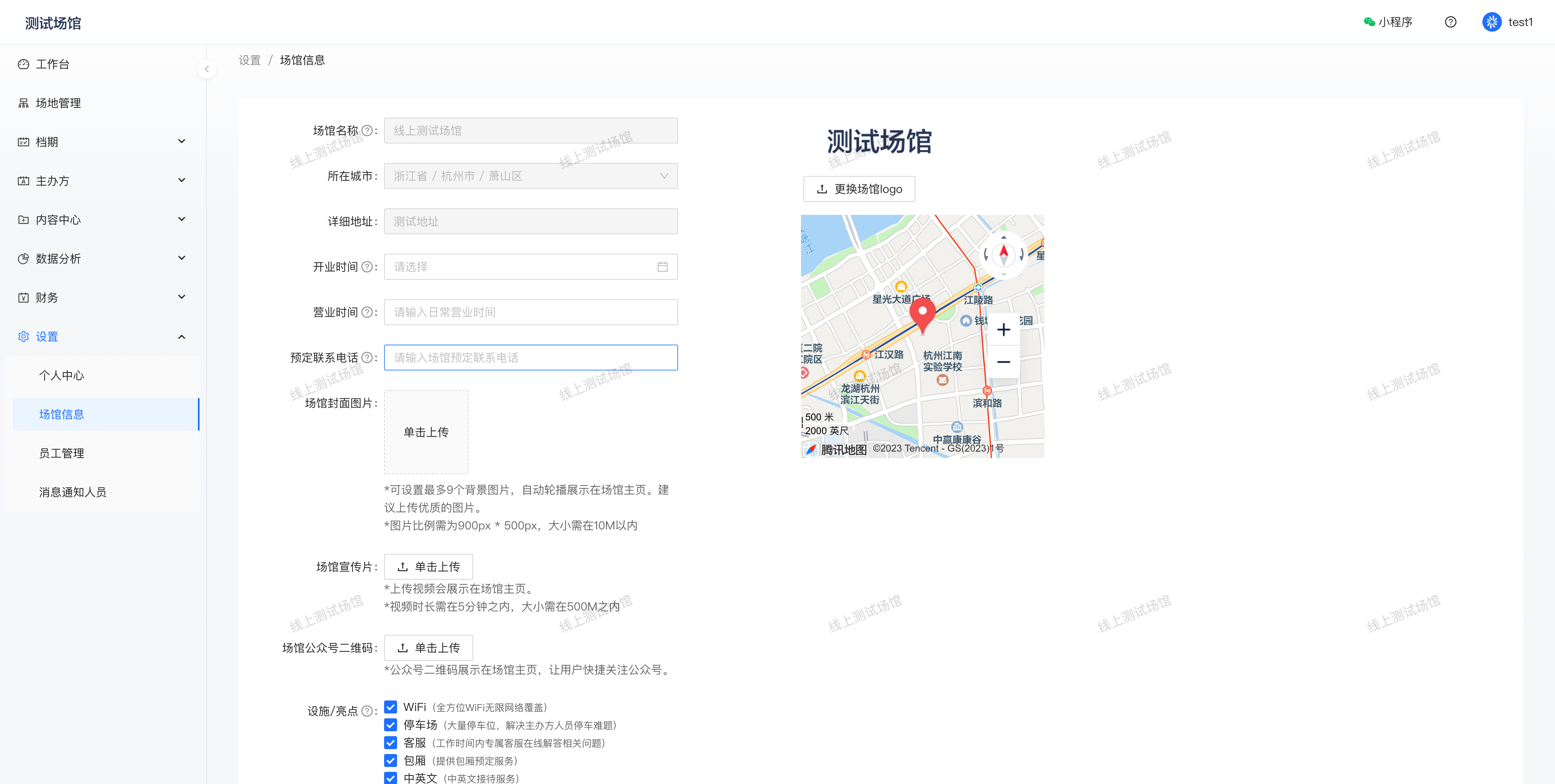
Task: Click the calendar icon in 开业时间 field
Action: (662, 267)
